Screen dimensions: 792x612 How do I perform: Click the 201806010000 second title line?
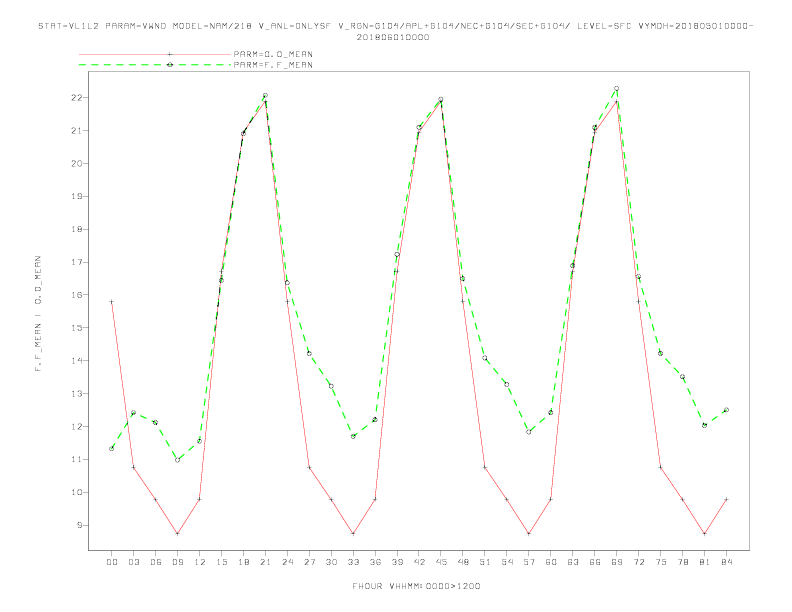pyautogui.click(x=393, y=37)
